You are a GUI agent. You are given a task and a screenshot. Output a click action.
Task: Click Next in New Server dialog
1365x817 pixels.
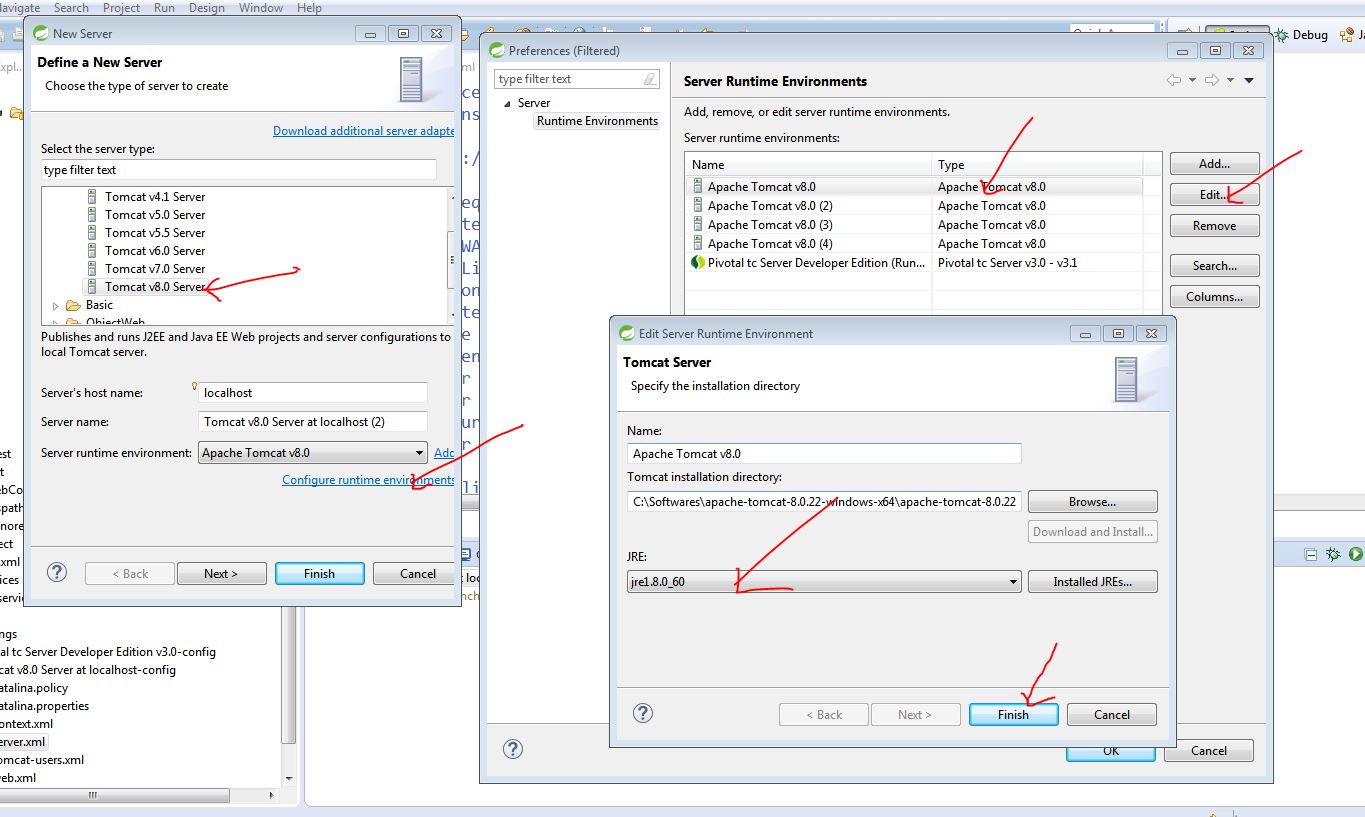tap(221, 574)
